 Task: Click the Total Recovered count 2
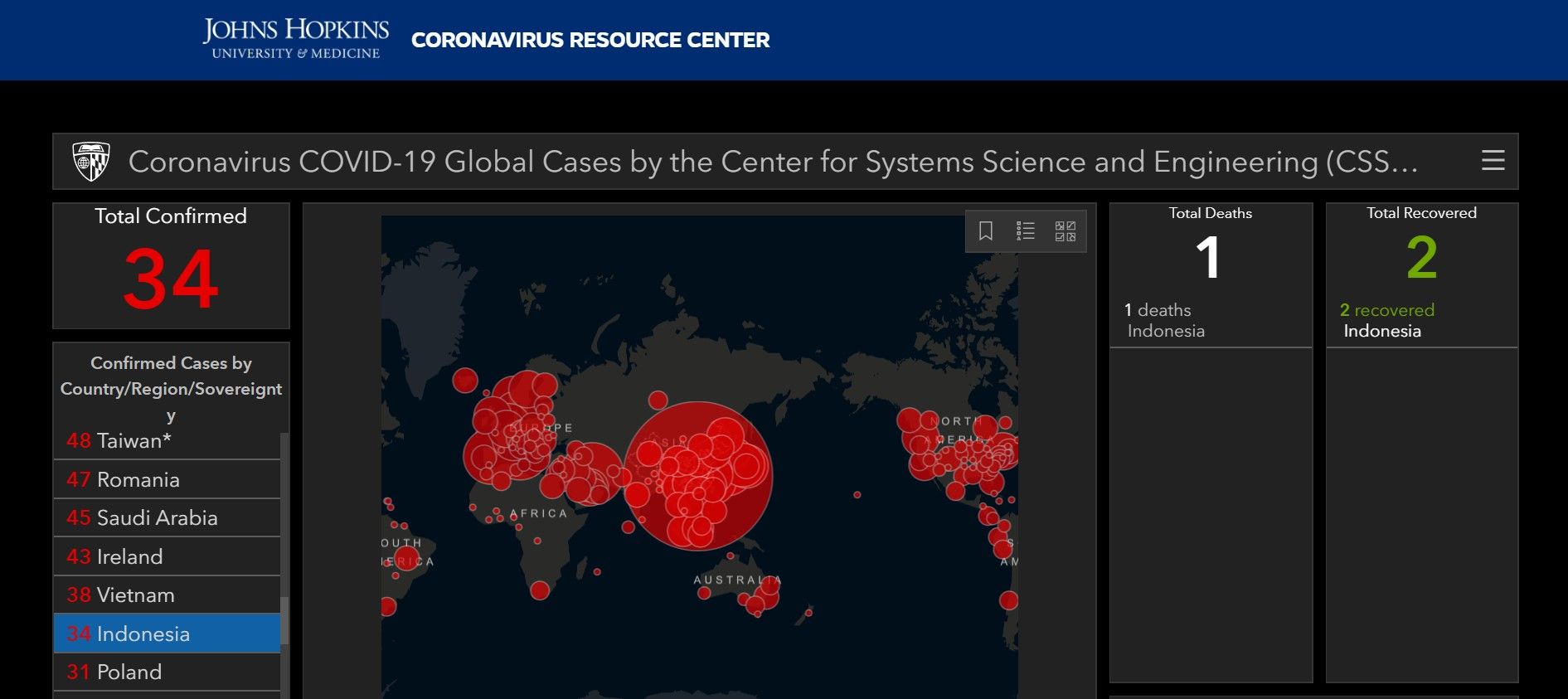[x=1421, y=257]
